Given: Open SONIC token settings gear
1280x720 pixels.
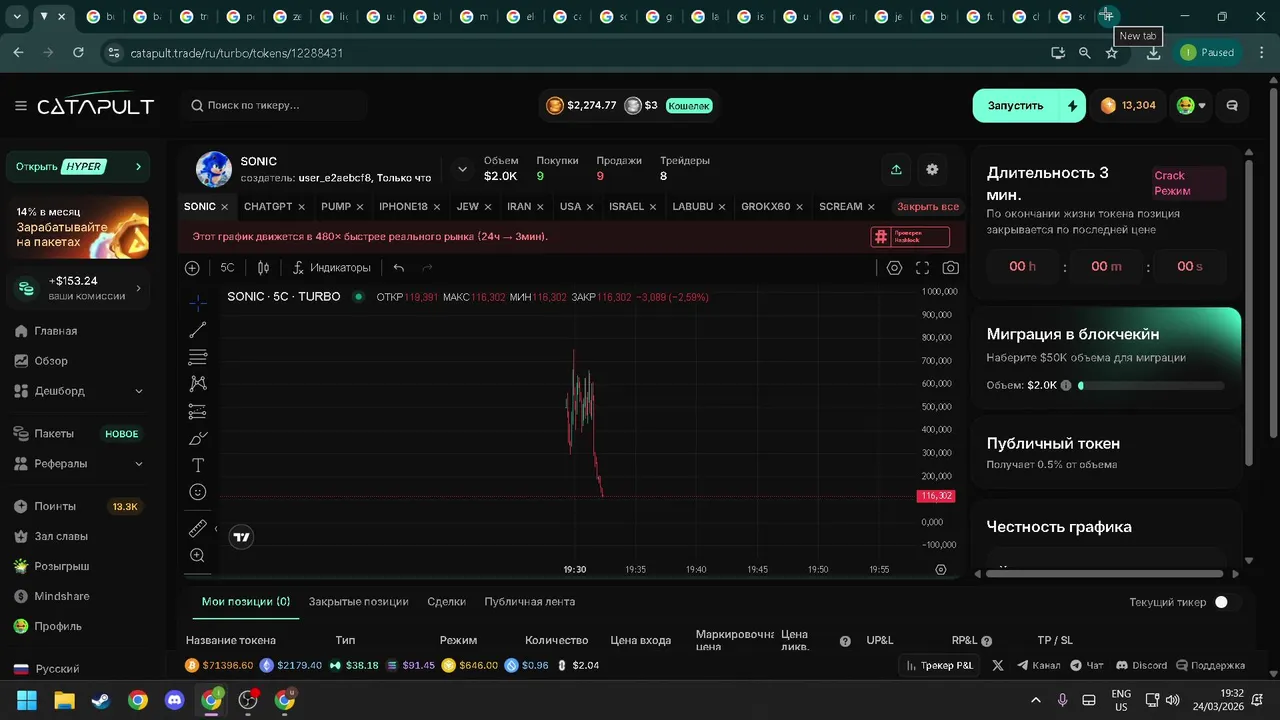Looking at the screenshot, I should (932, 169).
